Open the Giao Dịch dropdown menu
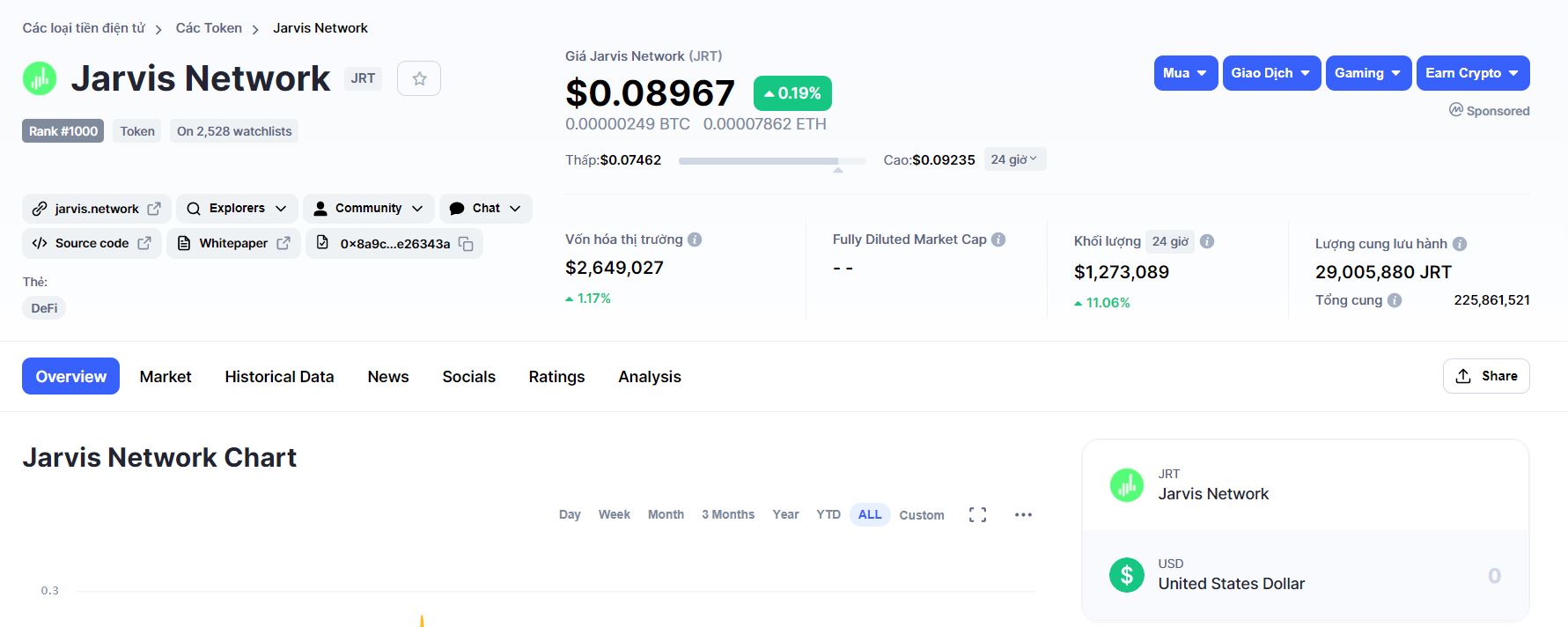 (x=1271, y=73)
